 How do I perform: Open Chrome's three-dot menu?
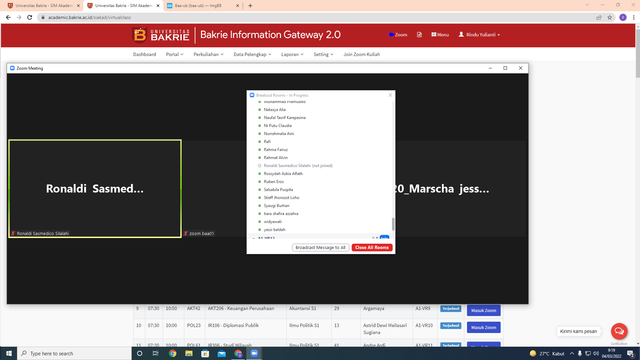(x=633, y=18)
